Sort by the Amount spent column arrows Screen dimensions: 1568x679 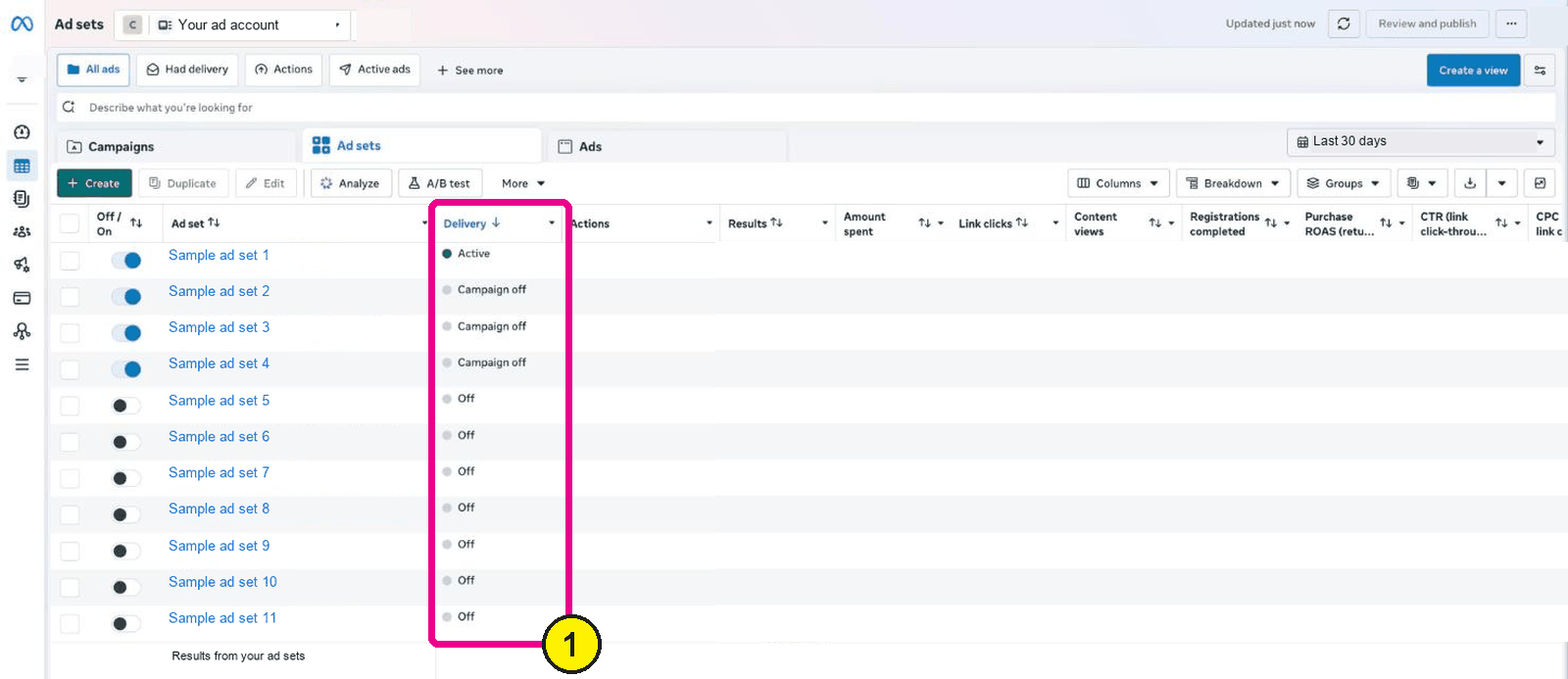[x=924, y=223]
